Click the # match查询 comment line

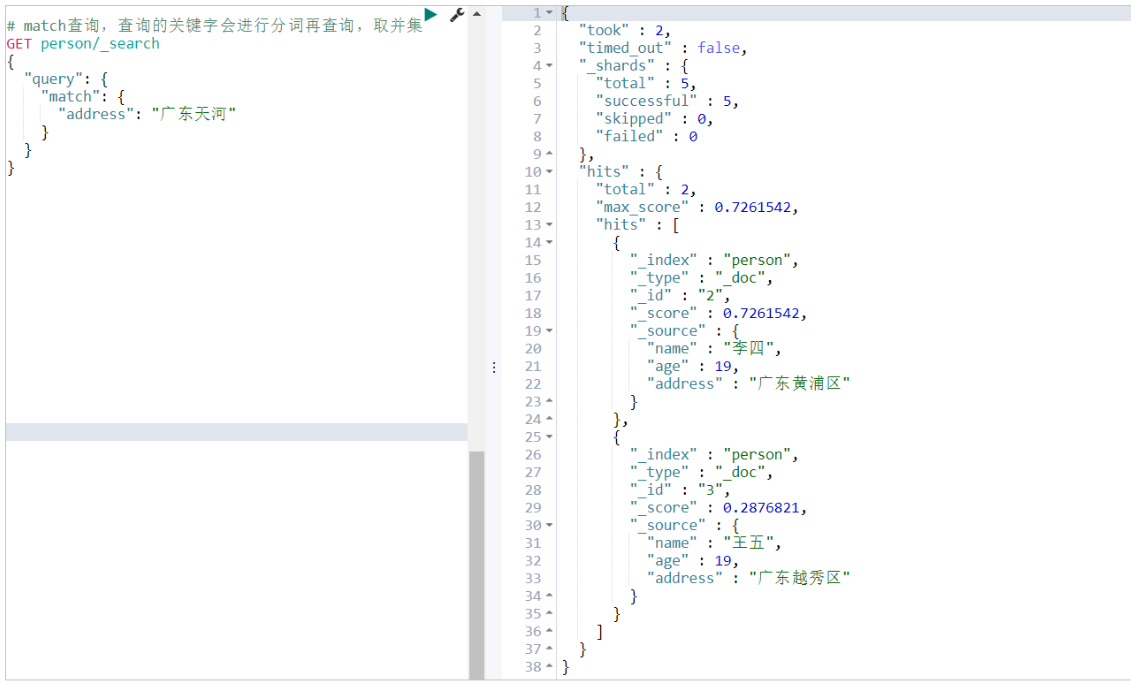click(x=214, y=26)
